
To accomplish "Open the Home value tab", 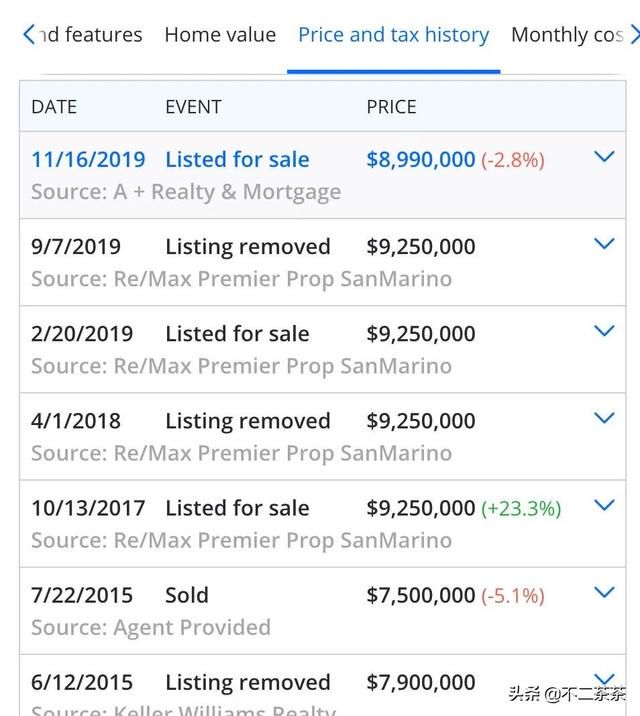I will (x=220, y=35).
